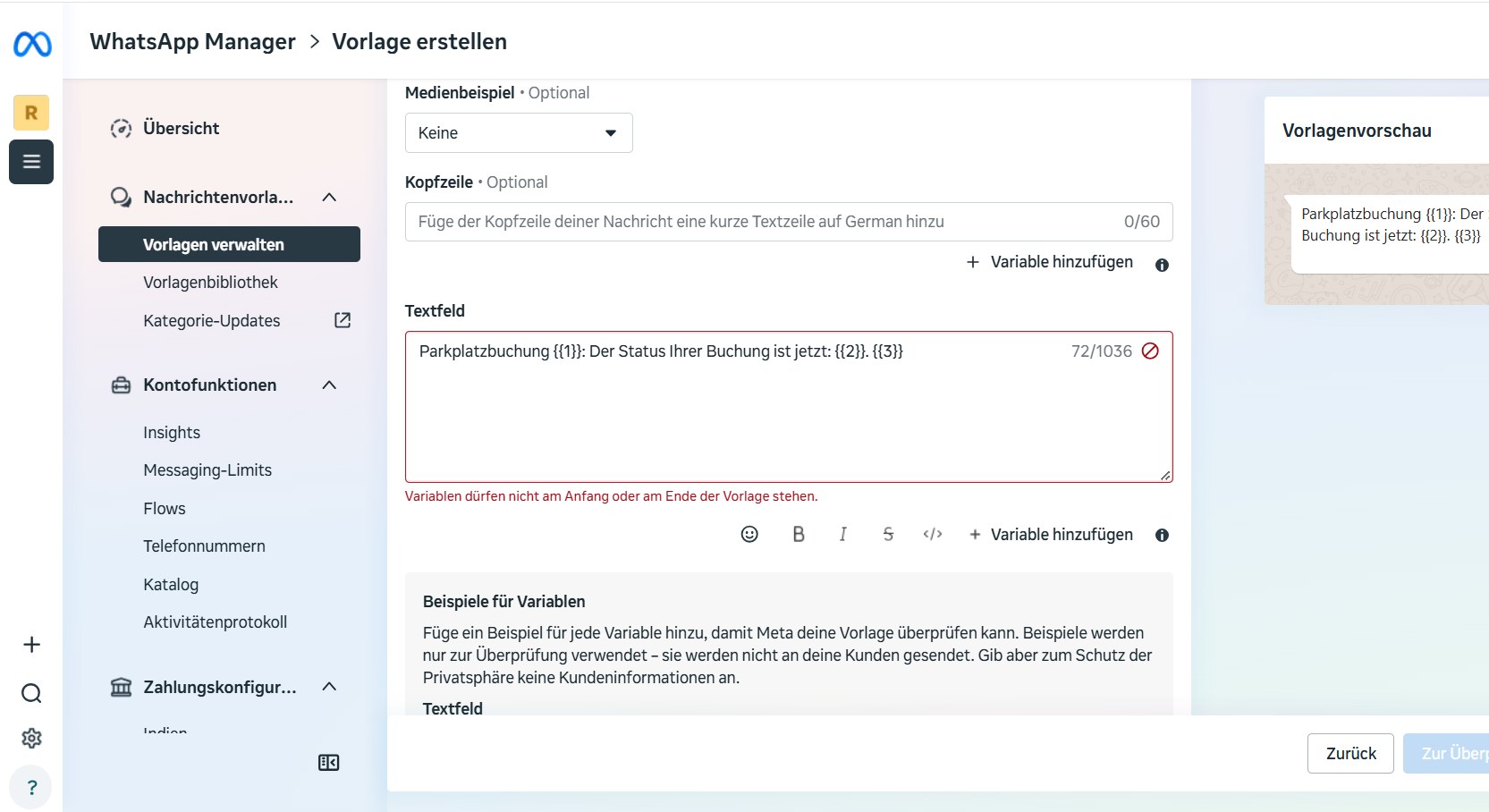
Task: Click WhatsApp Manager breadcrumb link
Action: 192,42
